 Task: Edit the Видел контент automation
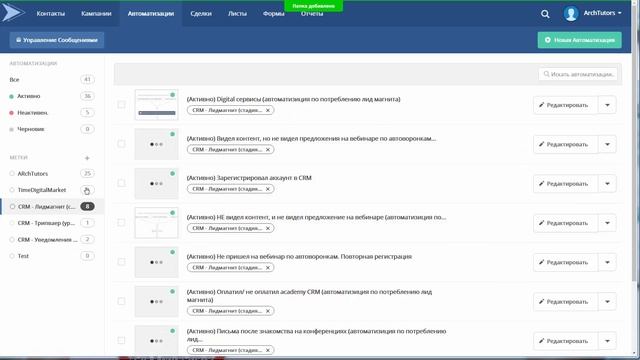tap(565, 144)
